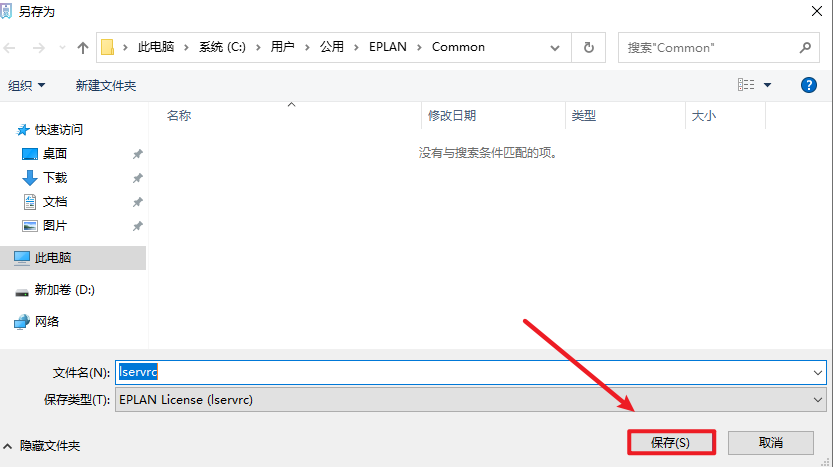
Task: Expand the Organize (组织) menu
Action: coord(26,86)
